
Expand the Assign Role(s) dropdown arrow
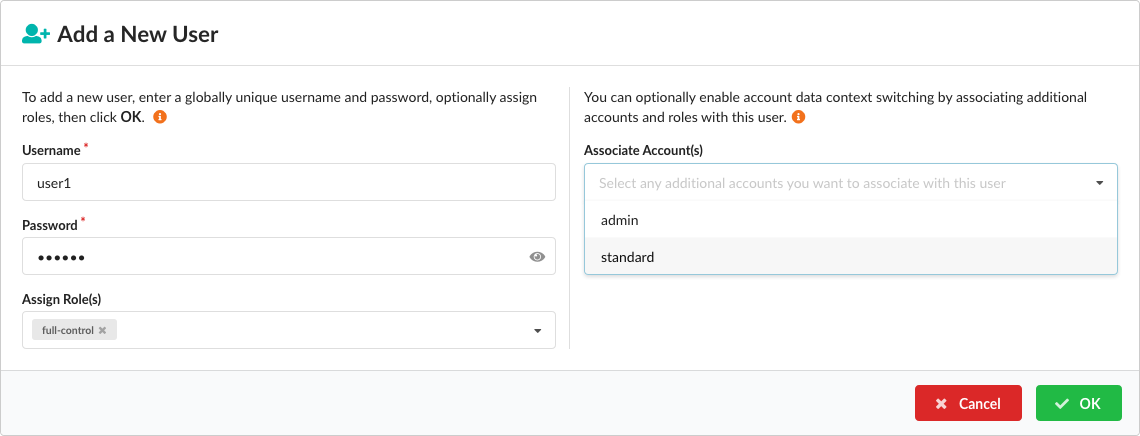(x=537, y=331)
